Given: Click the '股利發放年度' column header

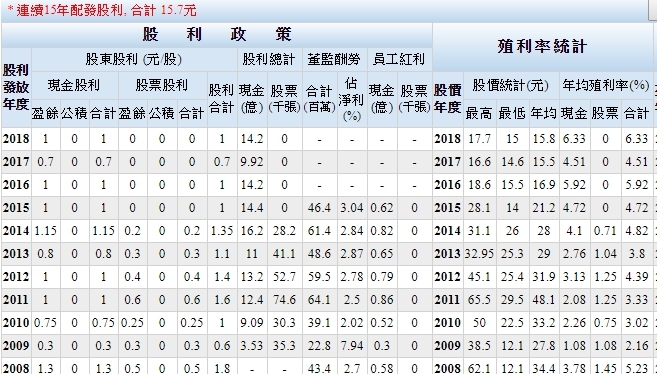Looking at the screenshot, I should pos(16,87).
